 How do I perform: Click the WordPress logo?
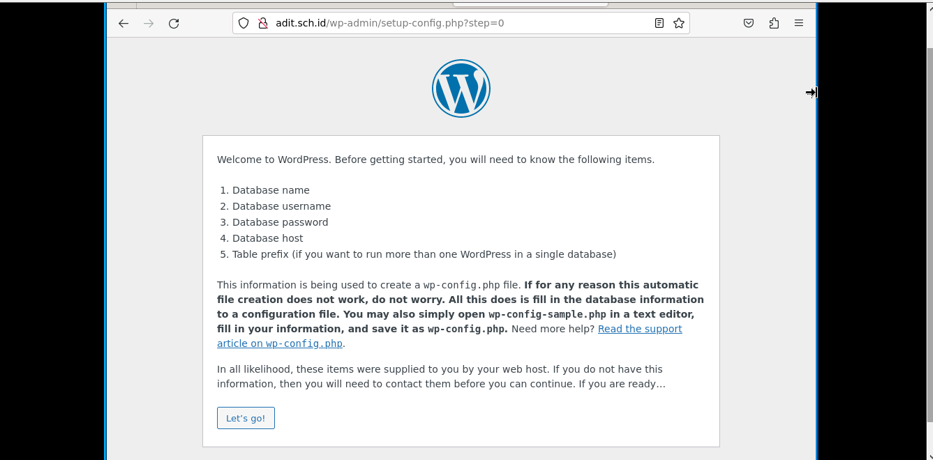click(461, 88)
